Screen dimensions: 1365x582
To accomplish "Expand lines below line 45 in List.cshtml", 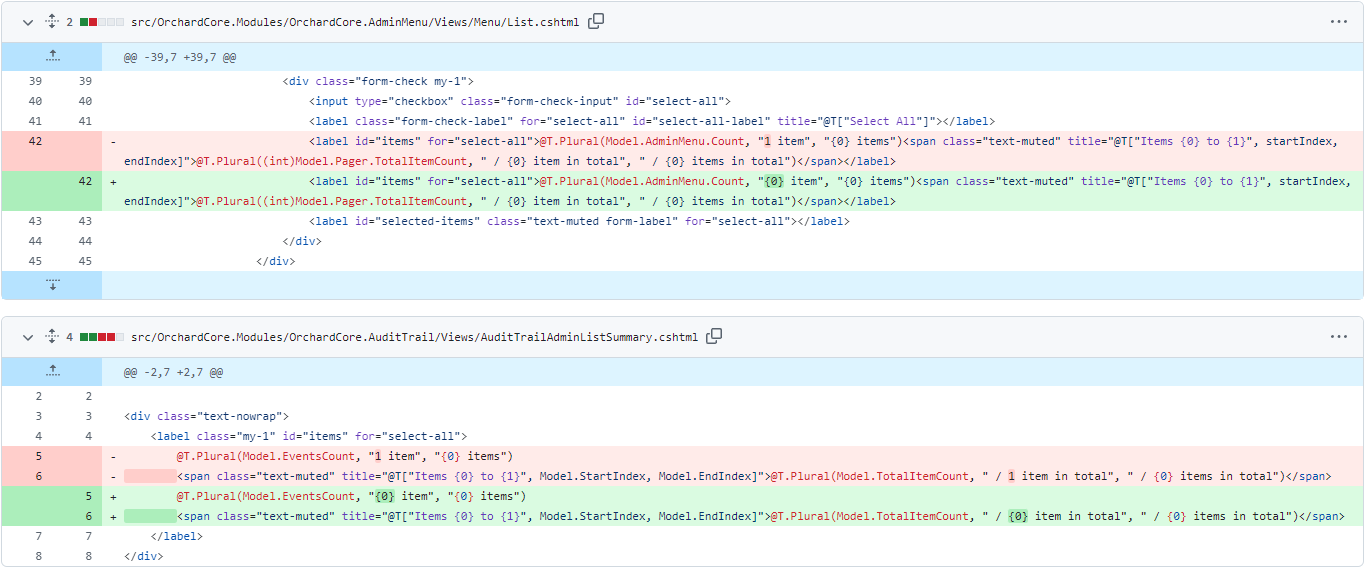I will [x=52, y=285].
